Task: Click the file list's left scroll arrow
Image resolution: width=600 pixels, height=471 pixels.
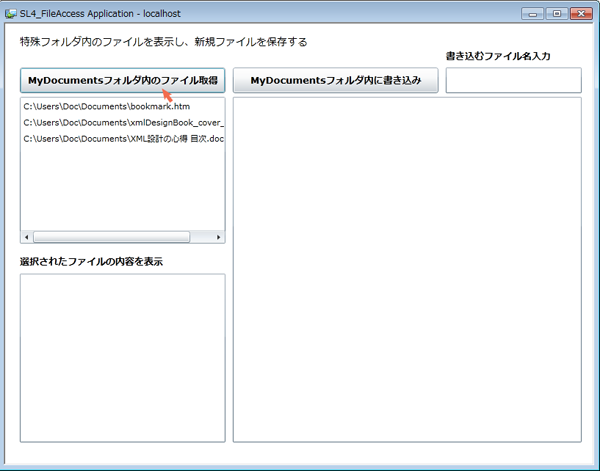Action: tap(26, 237)
